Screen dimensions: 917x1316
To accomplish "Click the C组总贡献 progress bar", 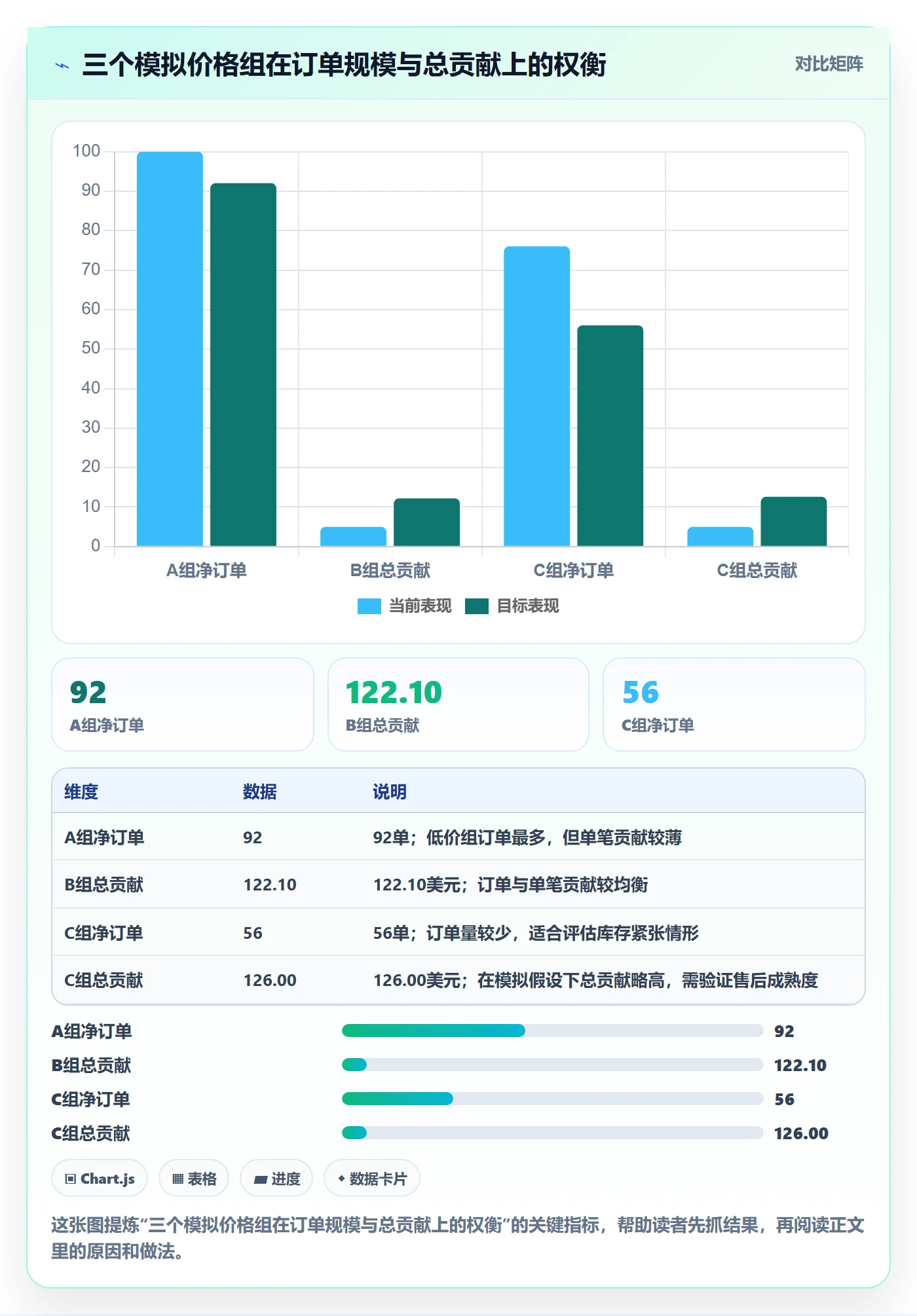I will tap(552, 1133).
